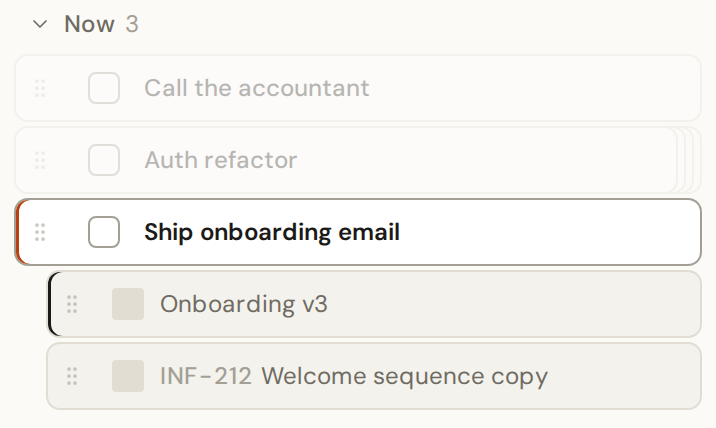Mark Ship onboarding email as done
The width and height of the screenshot is (716, 428).
[104, 232]
